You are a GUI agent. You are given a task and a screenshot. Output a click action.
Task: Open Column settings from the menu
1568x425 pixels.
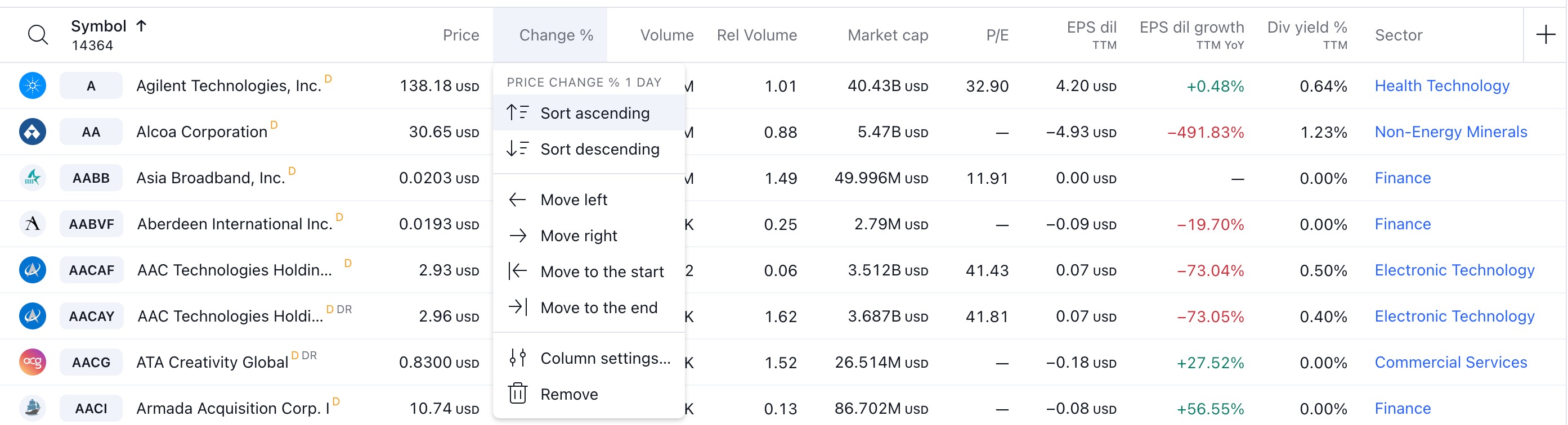point(605,359)
